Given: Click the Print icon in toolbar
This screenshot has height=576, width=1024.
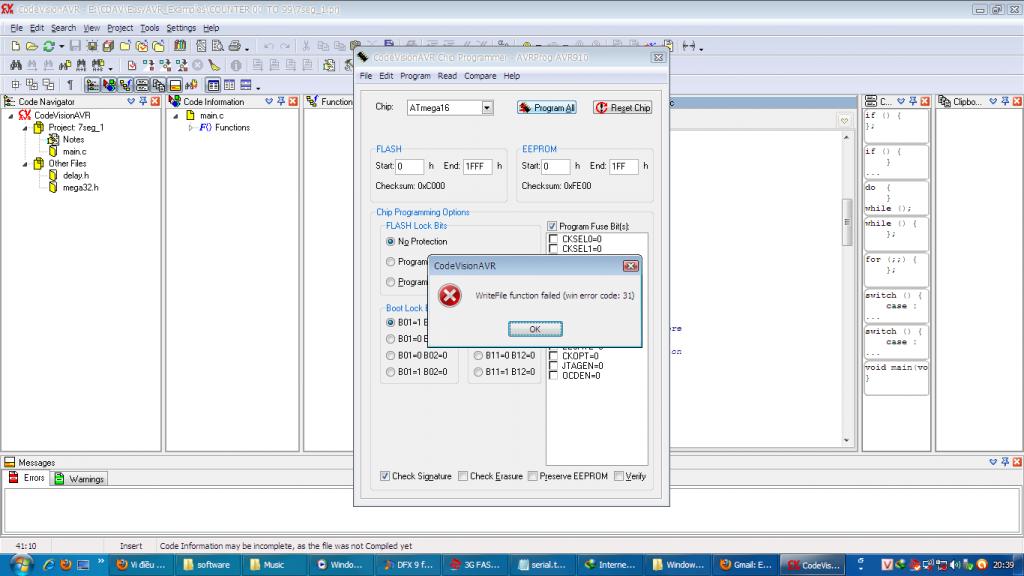Looking at the screenshot, I should (234, 46).
